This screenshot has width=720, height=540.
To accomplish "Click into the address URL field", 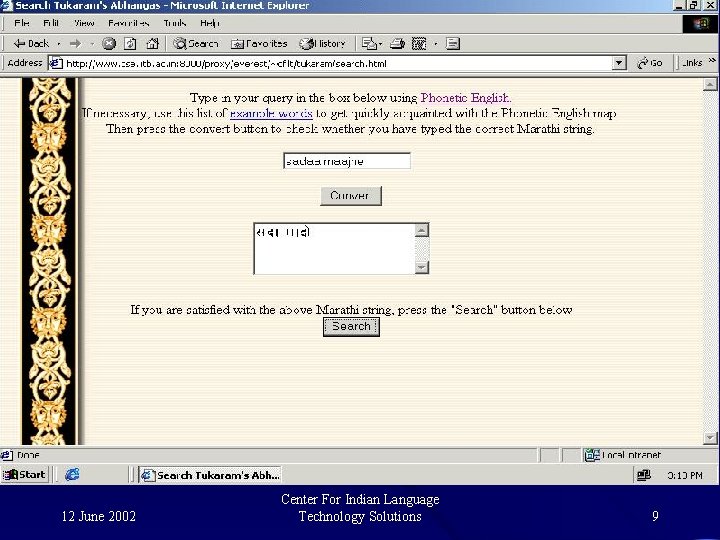I will 338,63.
